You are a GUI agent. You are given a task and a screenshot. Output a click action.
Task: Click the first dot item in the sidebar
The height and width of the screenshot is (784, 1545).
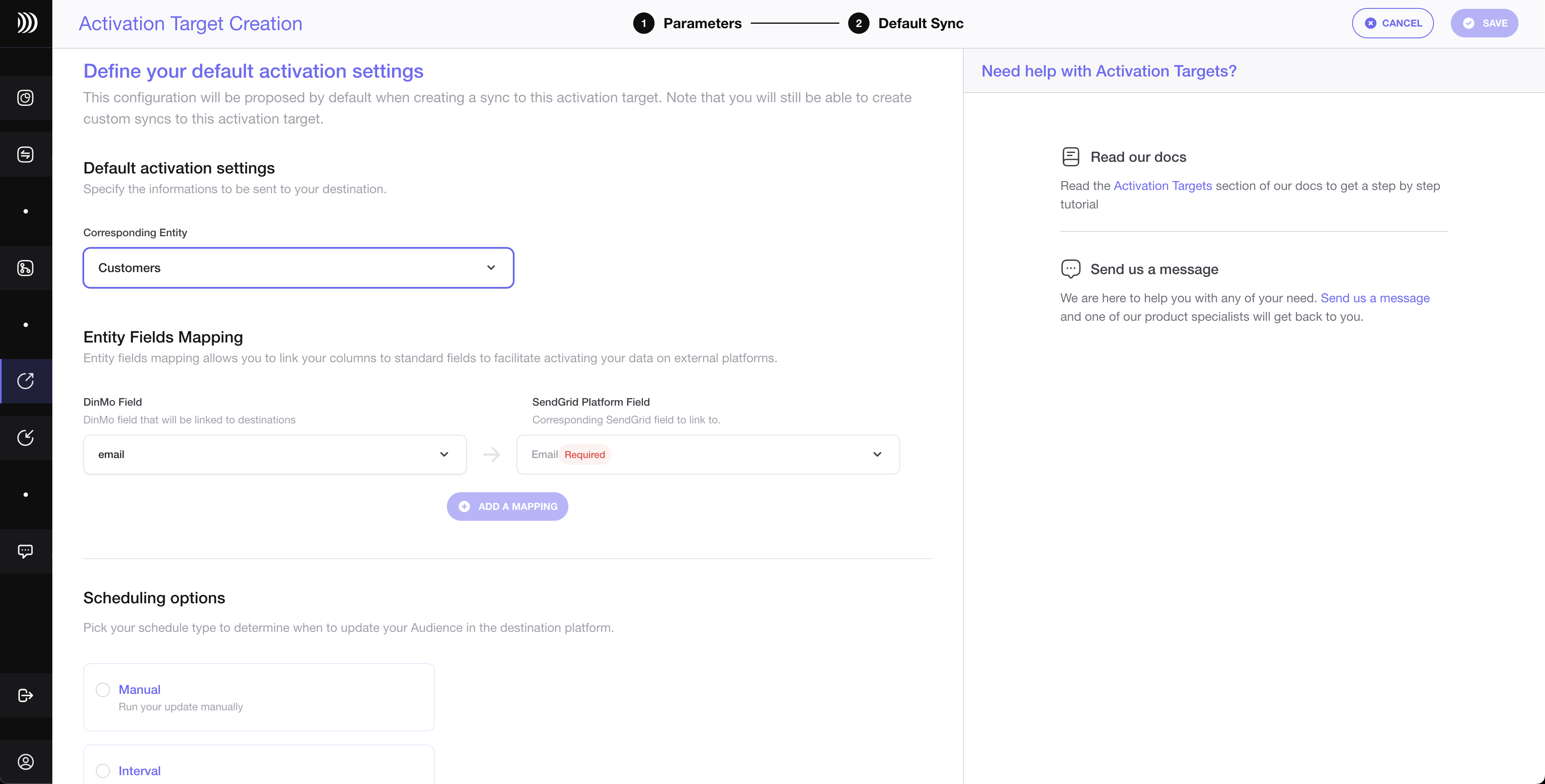pos(25,211)
